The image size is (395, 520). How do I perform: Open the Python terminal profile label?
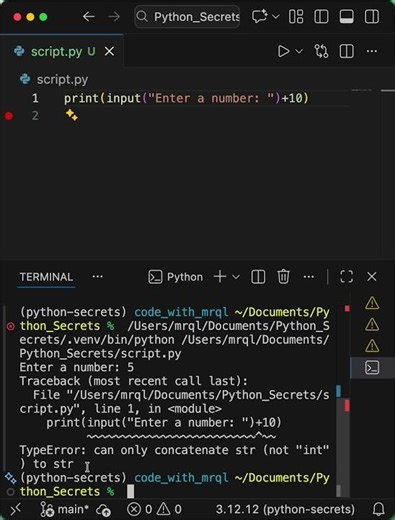coord(176,277)
